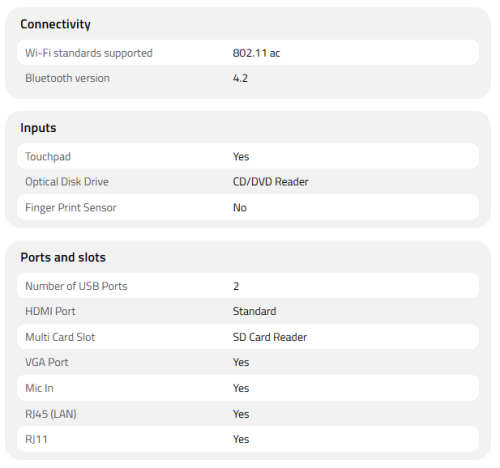The width and height of the screenshot is (500, 468).
Task: Select the Touchpad row label
Action: coord(48,156)
